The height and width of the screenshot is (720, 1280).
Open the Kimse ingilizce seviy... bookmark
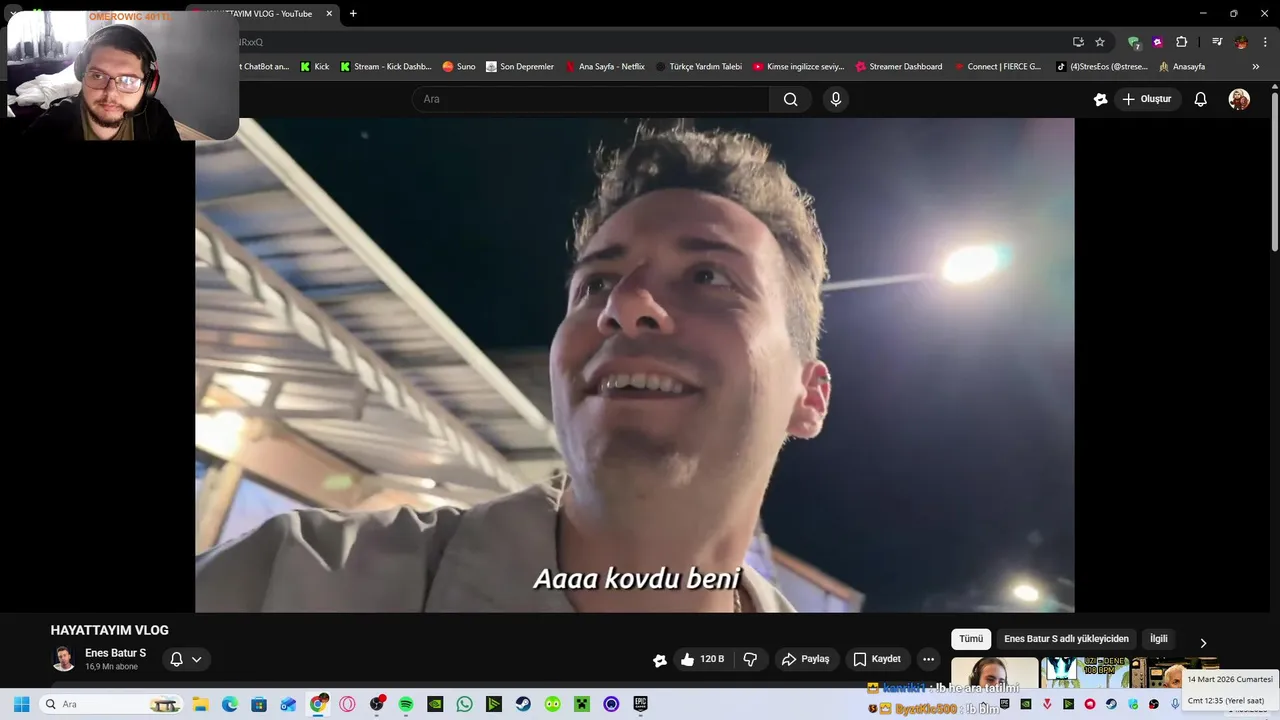pyautogui.click(x=799, y=67)
